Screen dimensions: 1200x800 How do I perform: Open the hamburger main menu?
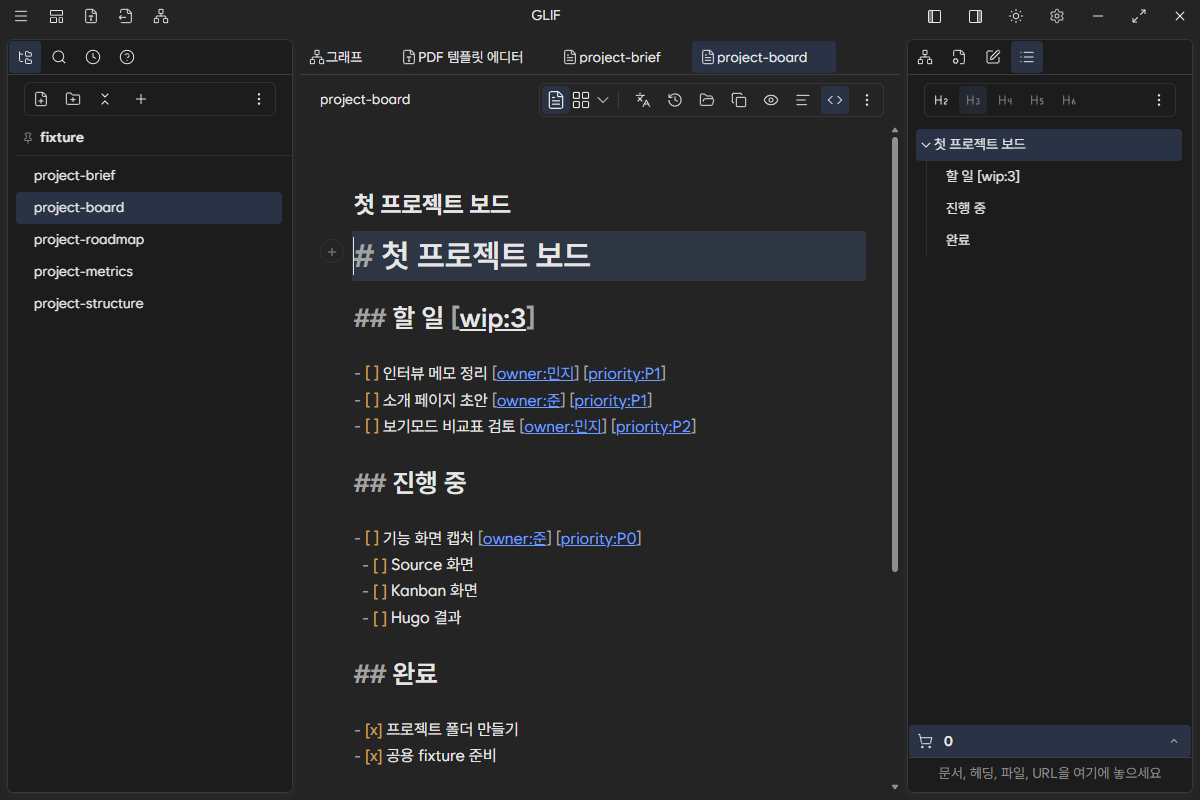[21, 16]
